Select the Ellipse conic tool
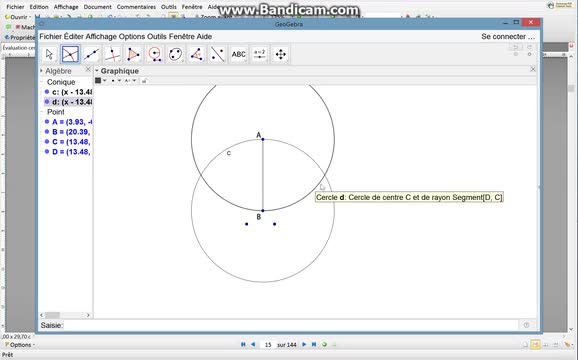Image resolution: width=578 pixels, height=360 pixels. (x=175, y=55)
